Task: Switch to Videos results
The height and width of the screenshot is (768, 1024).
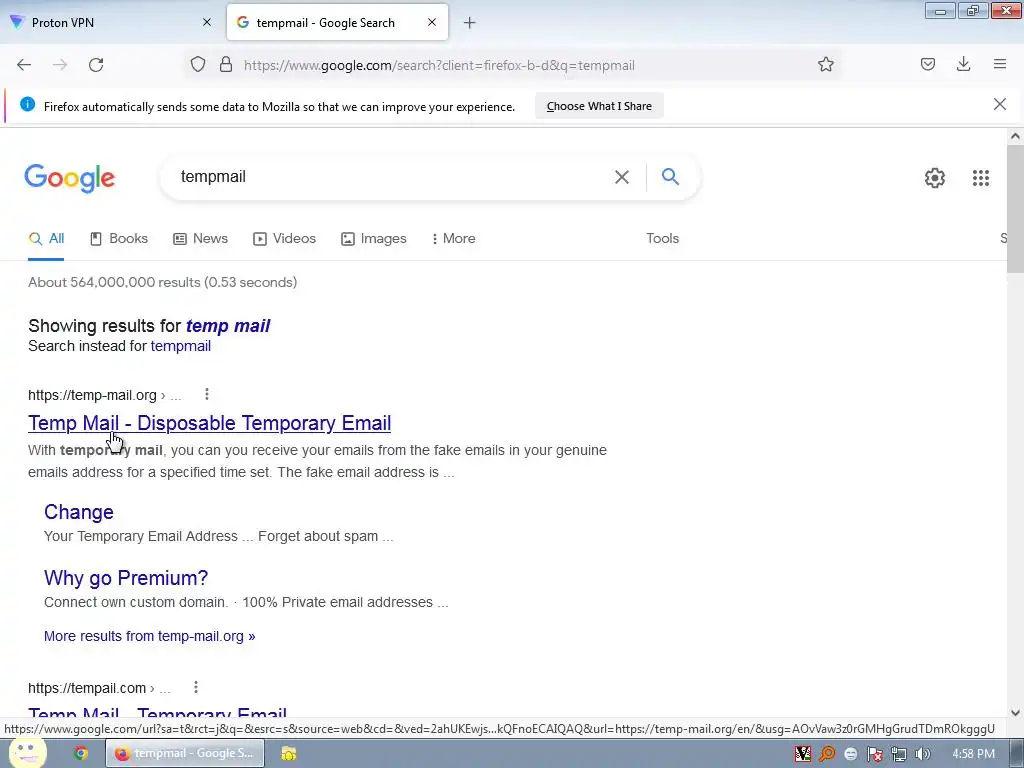Action: (284, 239)
